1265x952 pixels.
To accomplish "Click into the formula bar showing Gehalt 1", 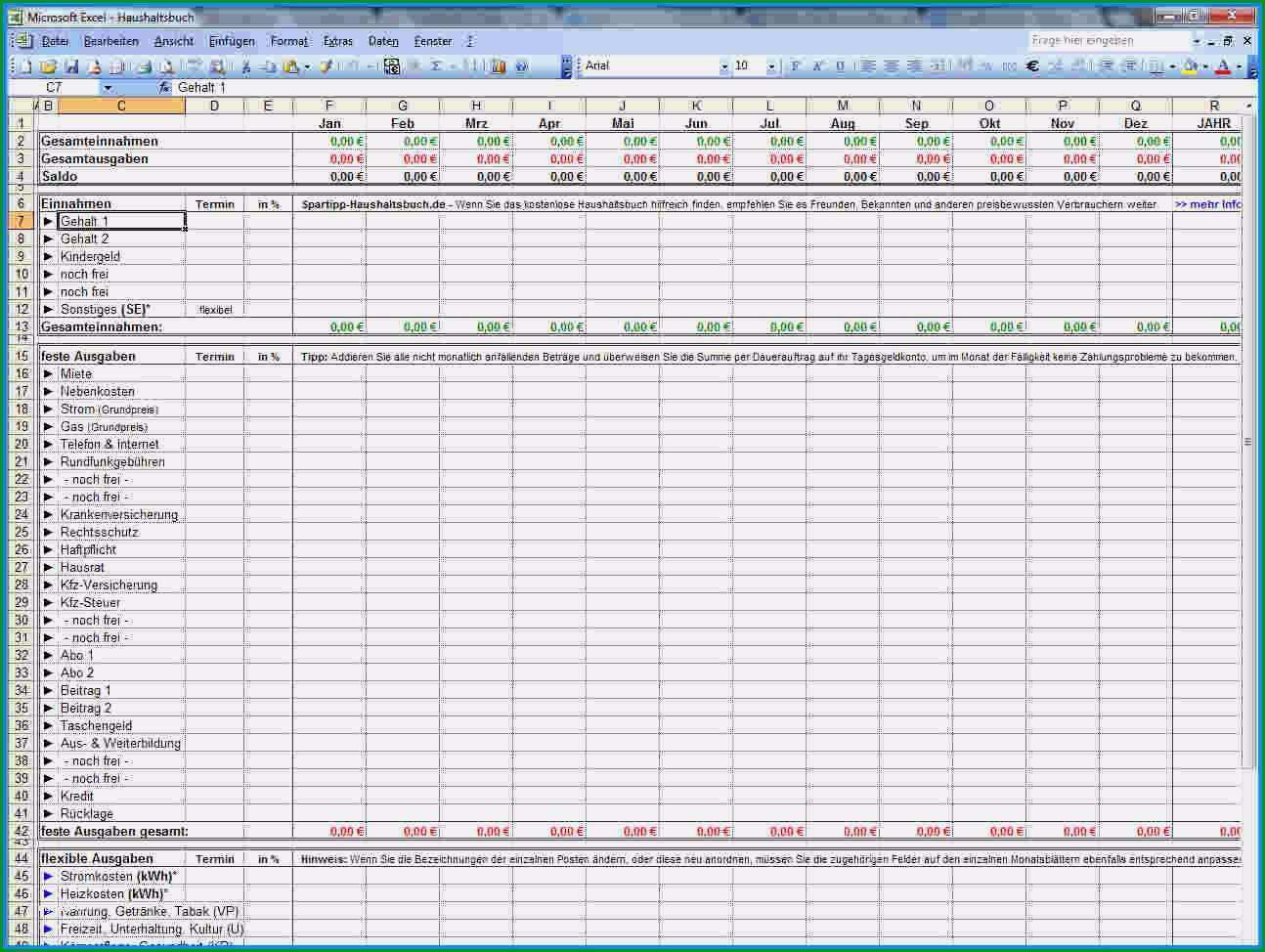I will (714, 87).
